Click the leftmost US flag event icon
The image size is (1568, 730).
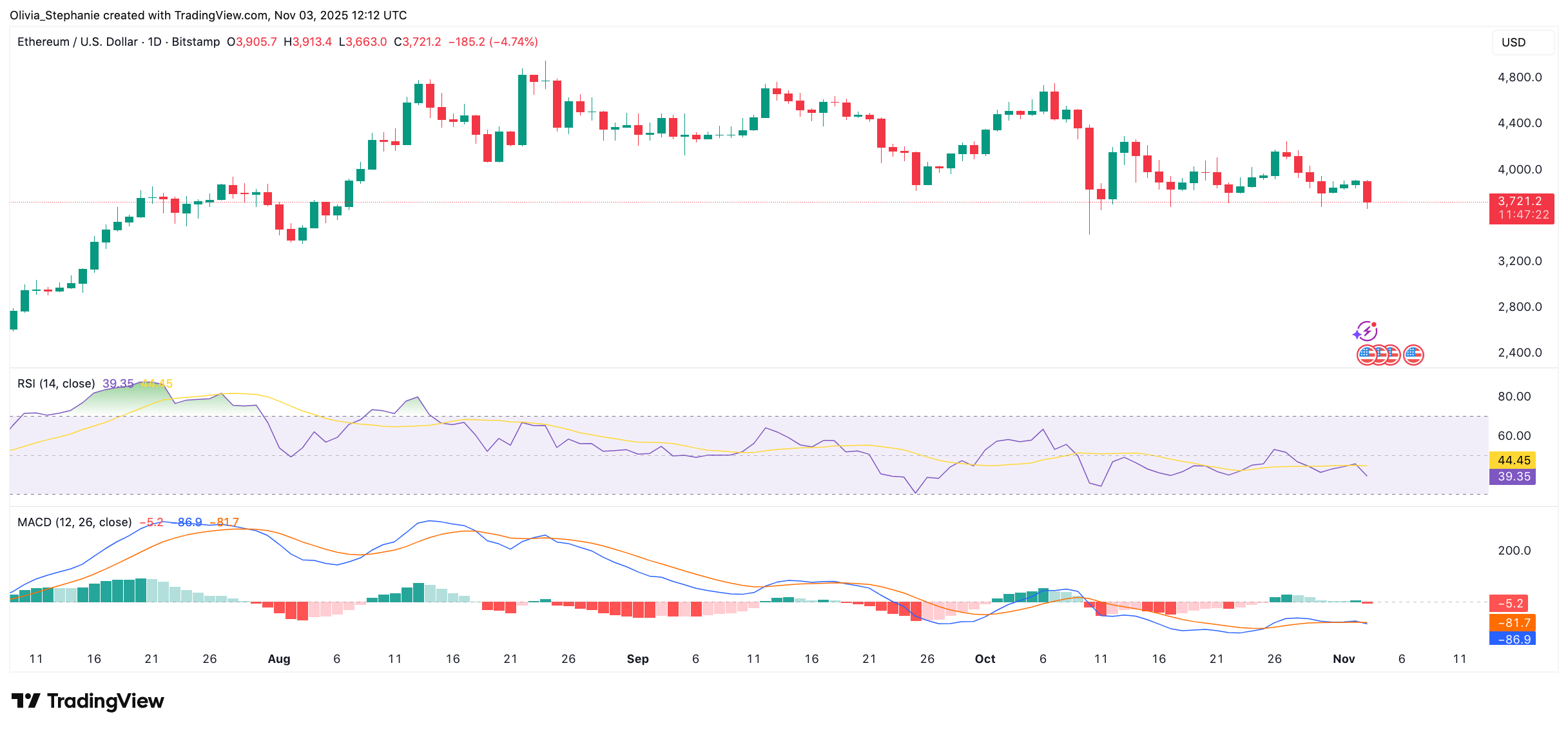click(1366, 355)
